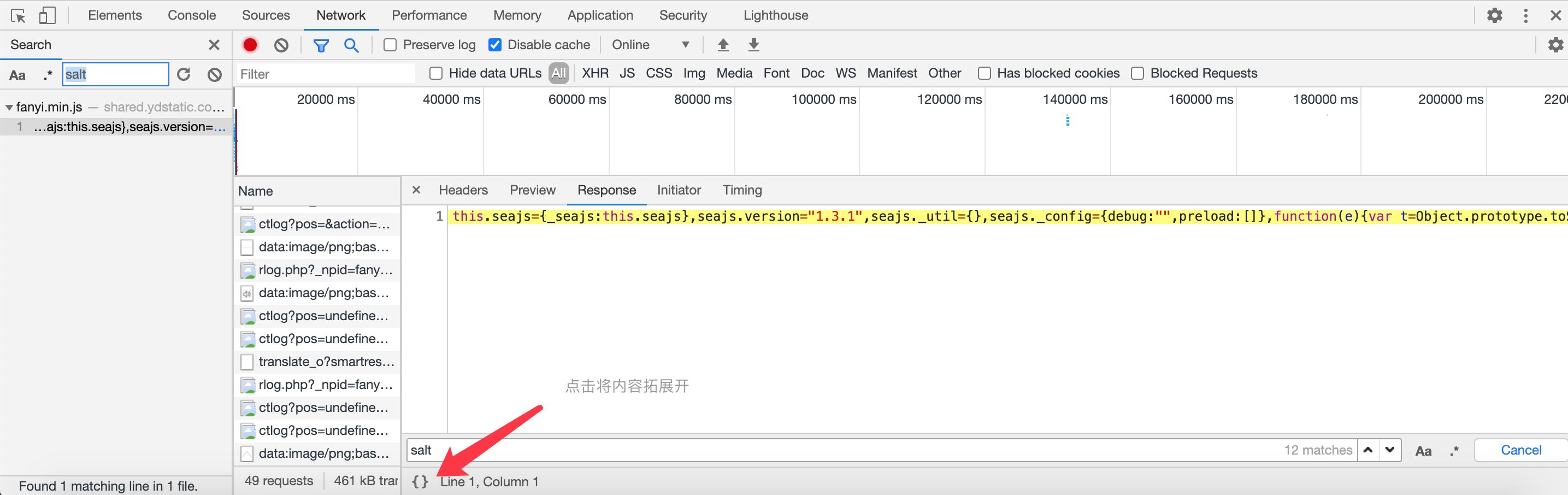Screen dimensions: 1568x495
Task: Import HAR file with upload arrow
Action: point(723,44)
